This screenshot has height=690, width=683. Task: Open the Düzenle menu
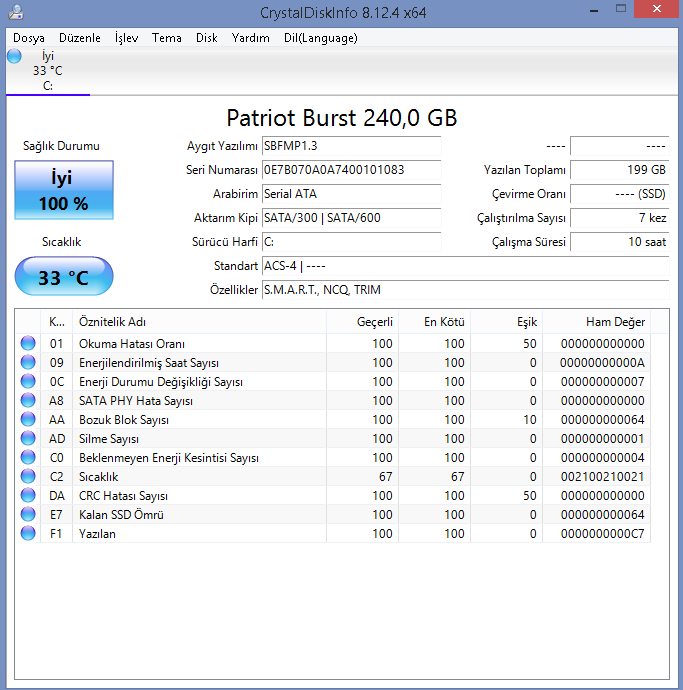(80, 38)
